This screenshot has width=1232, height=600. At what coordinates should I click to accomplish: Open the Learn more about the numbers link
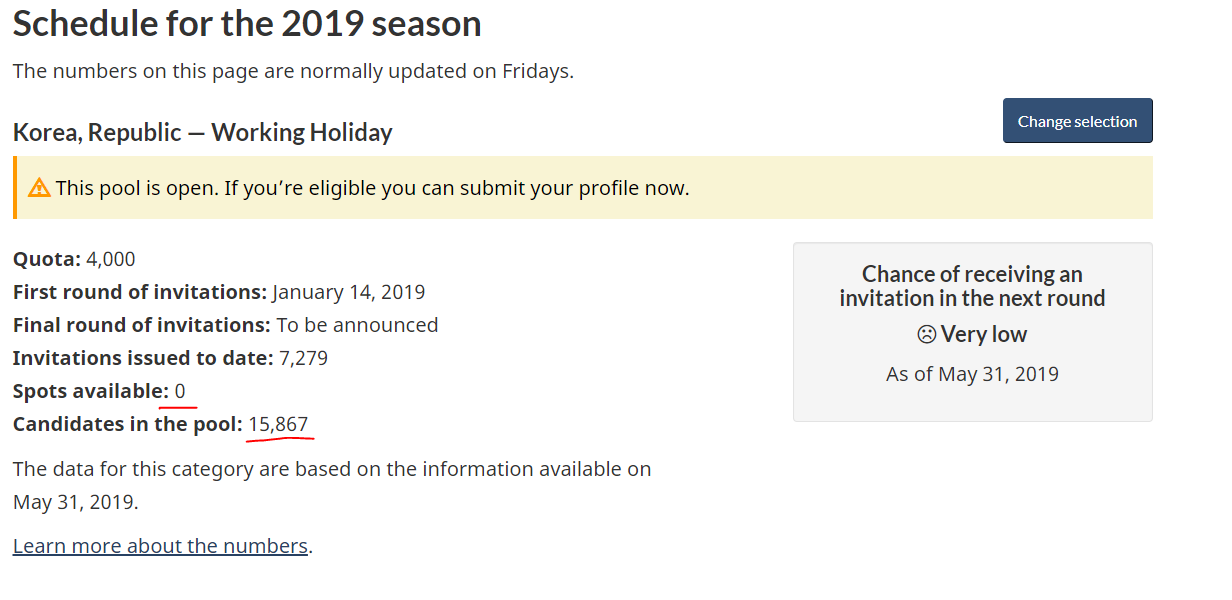(x=160, y=546)
